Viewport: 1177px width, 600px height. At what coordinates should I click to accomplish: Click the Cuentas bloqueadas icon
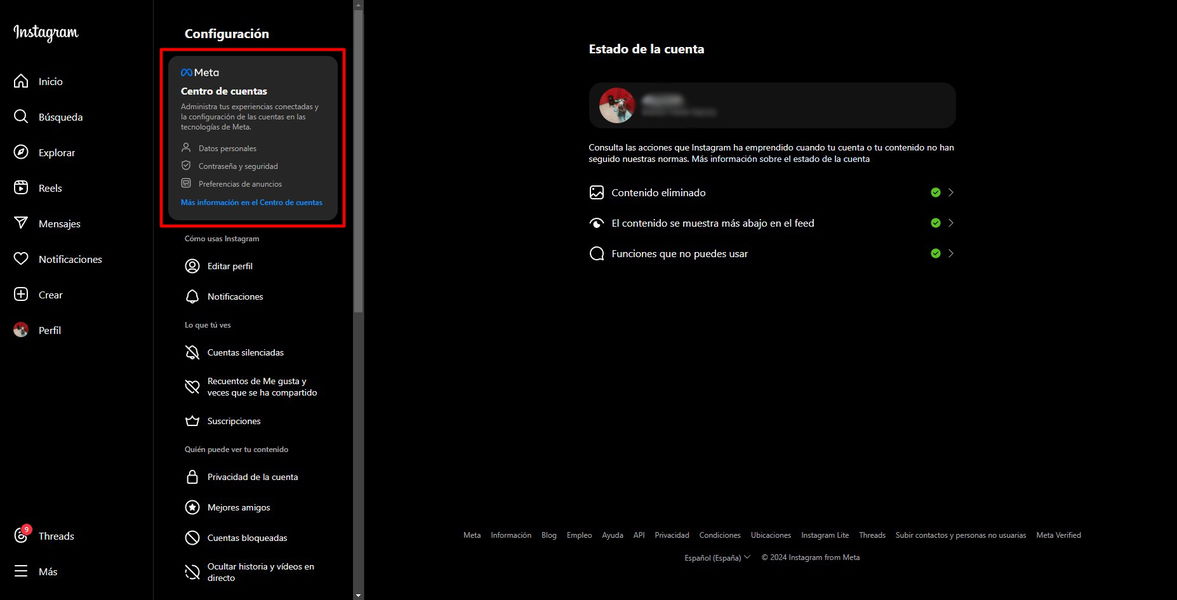click(x=192, y=538)
